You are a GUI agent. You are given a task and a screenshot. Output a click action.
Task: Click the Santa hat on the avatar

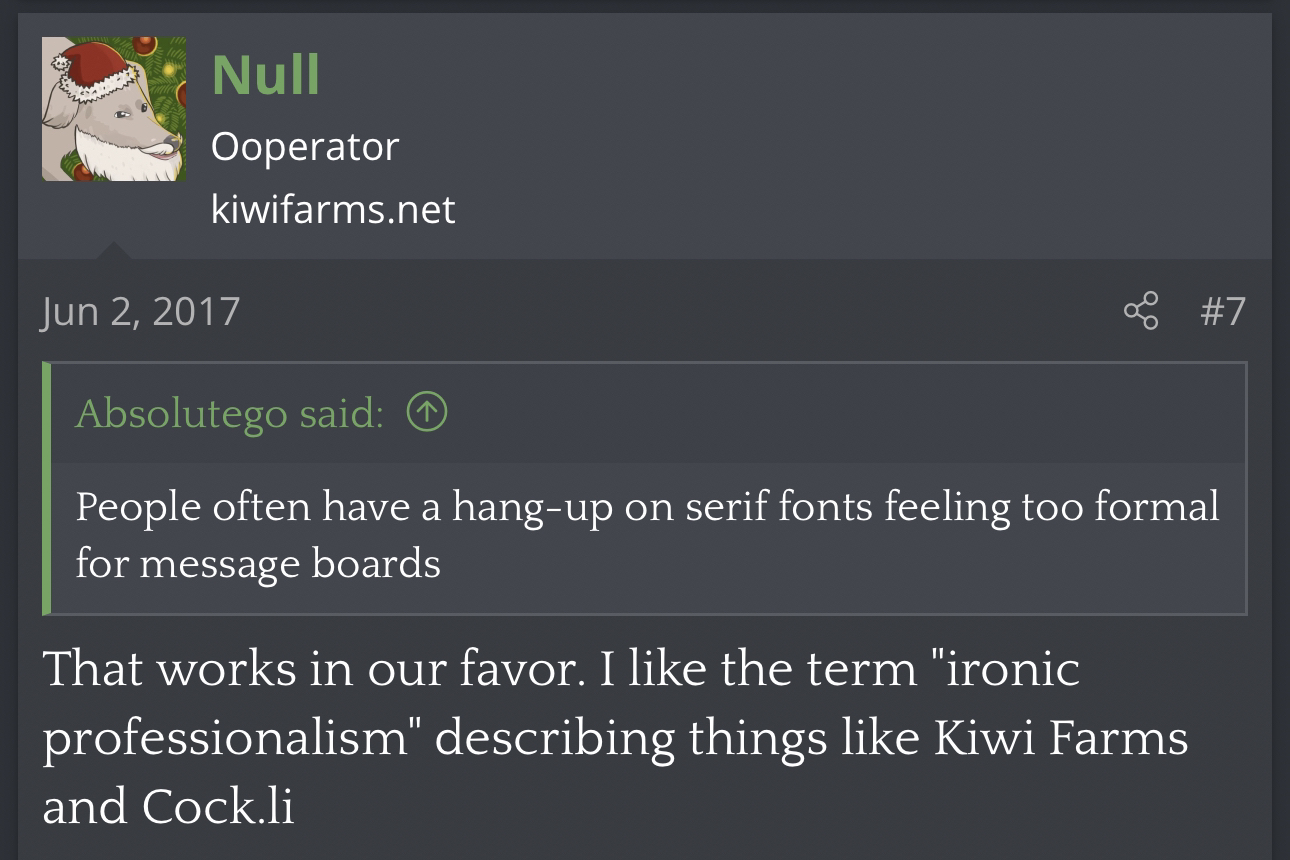(92, 70)
